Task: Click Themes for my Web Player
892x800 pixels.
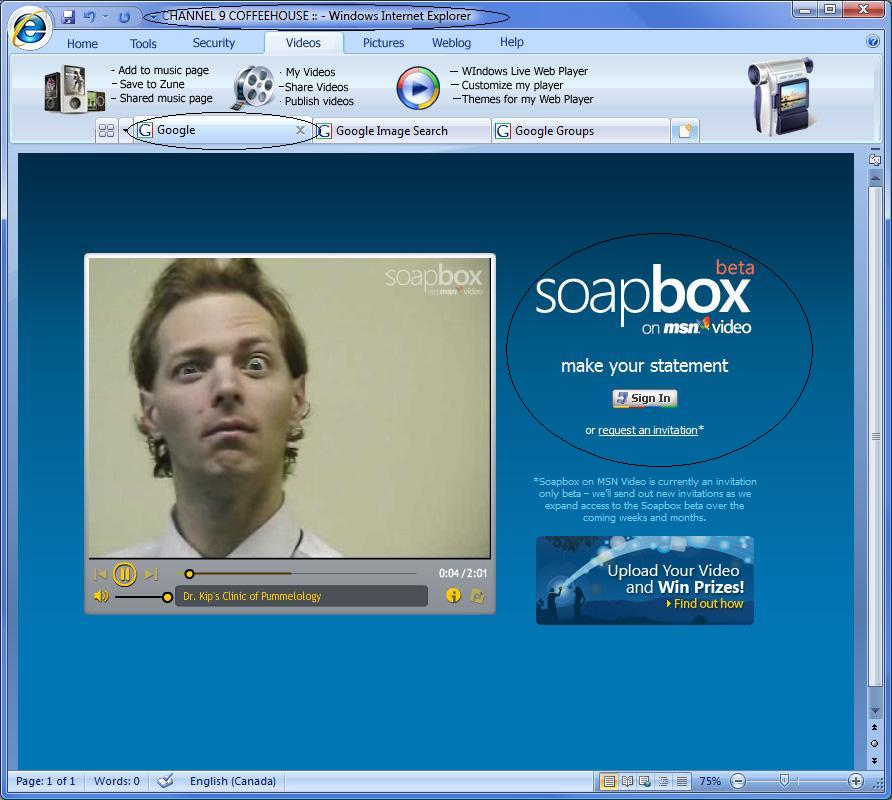Action: [x=527, y=100]
